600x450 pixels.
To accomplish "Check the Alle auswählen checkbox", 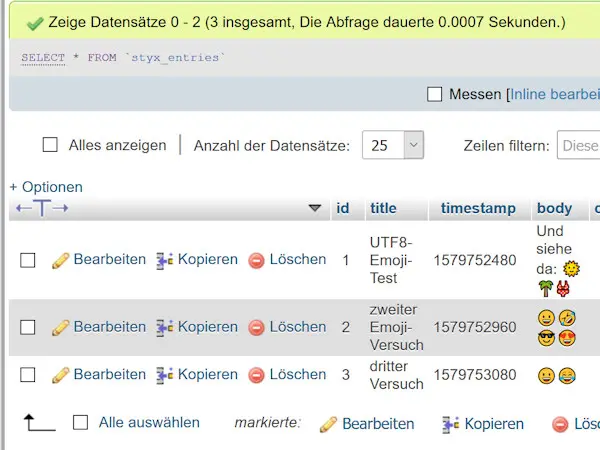I will (81, 423).
